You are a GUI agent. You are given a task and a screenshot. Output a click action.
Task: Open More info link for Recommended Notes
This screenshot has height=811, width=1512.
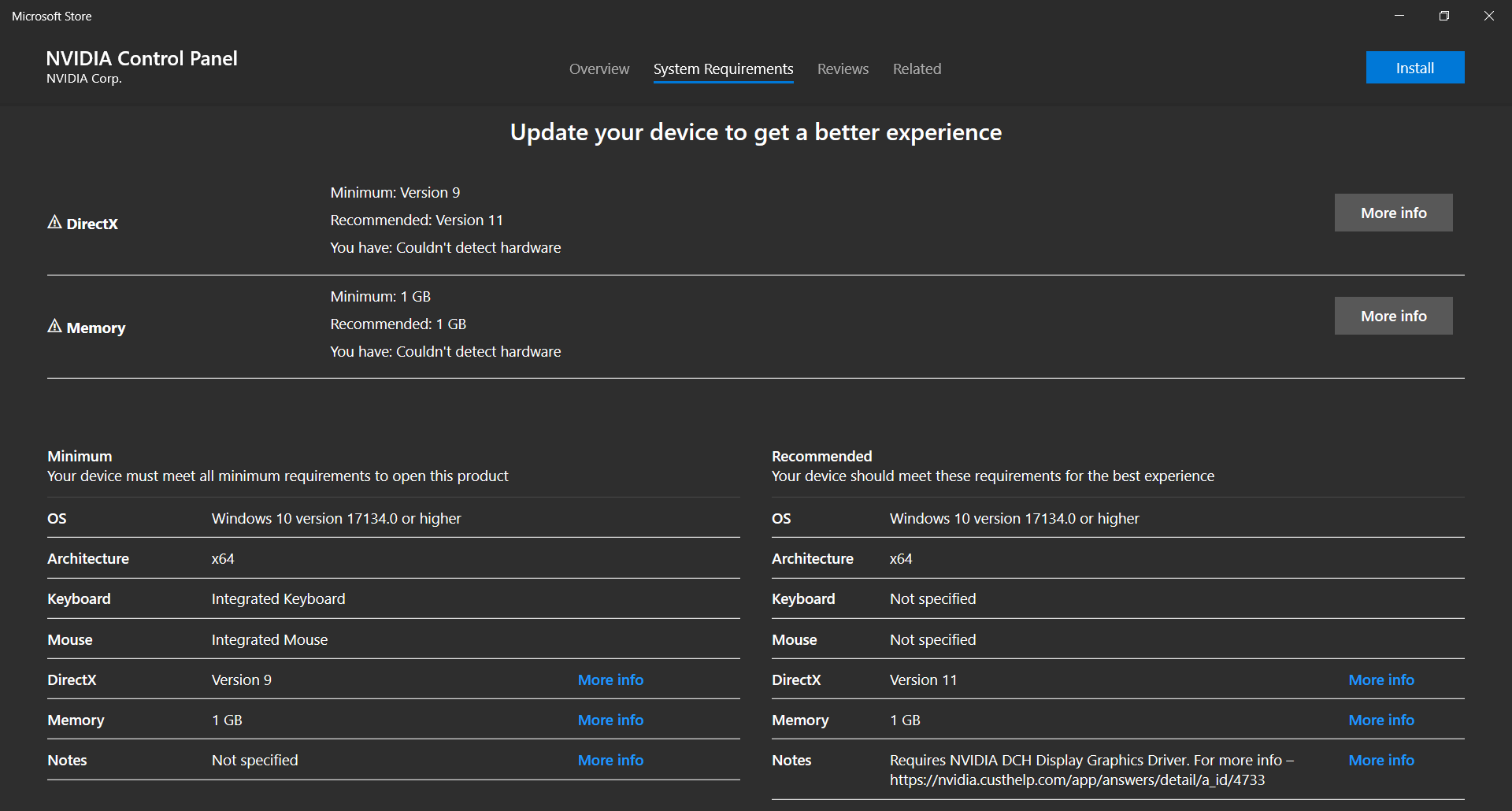(1380, 760)
